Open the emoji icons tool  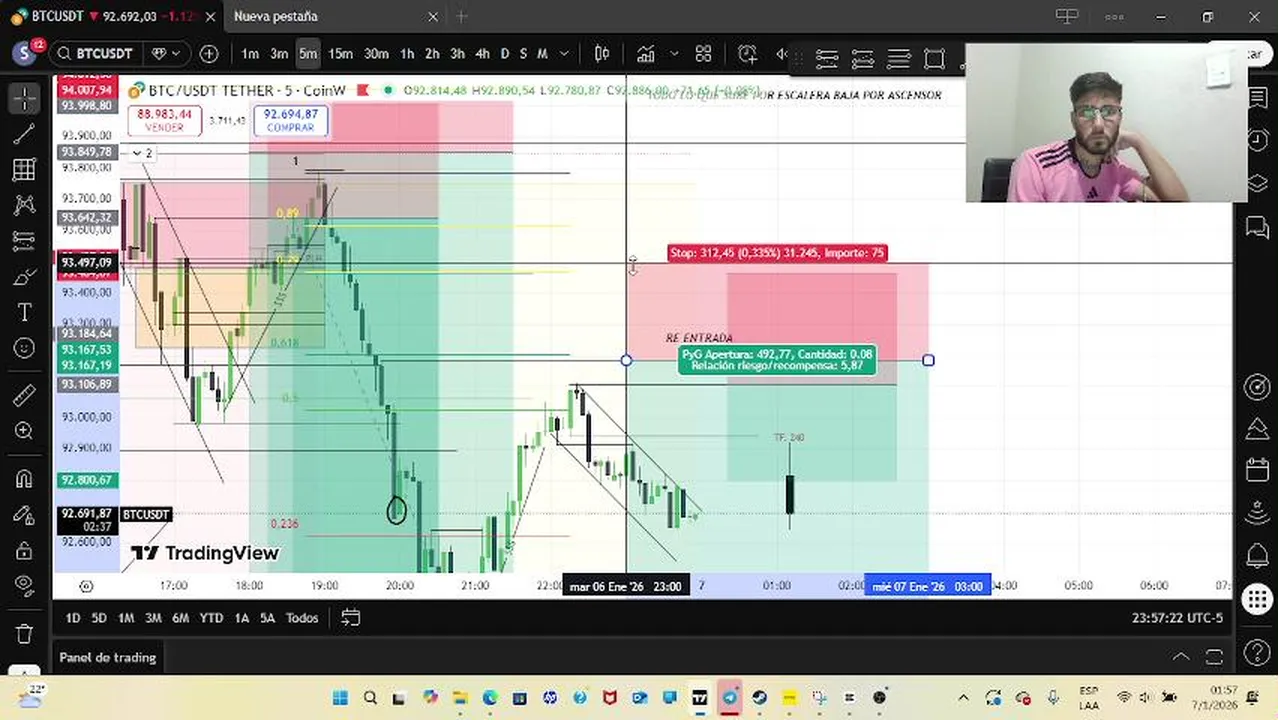pos(24,348)
